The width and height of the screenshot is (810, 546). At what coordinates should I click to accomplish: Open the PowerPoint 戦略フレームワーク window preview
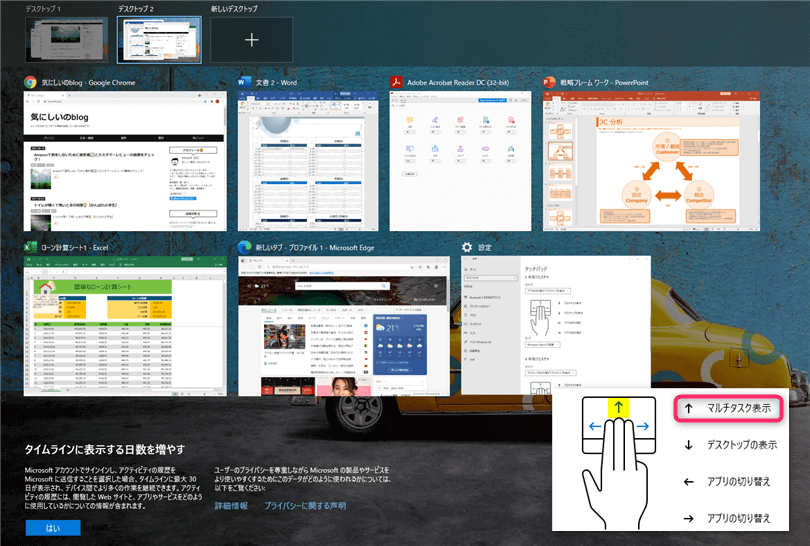(651, 161)
